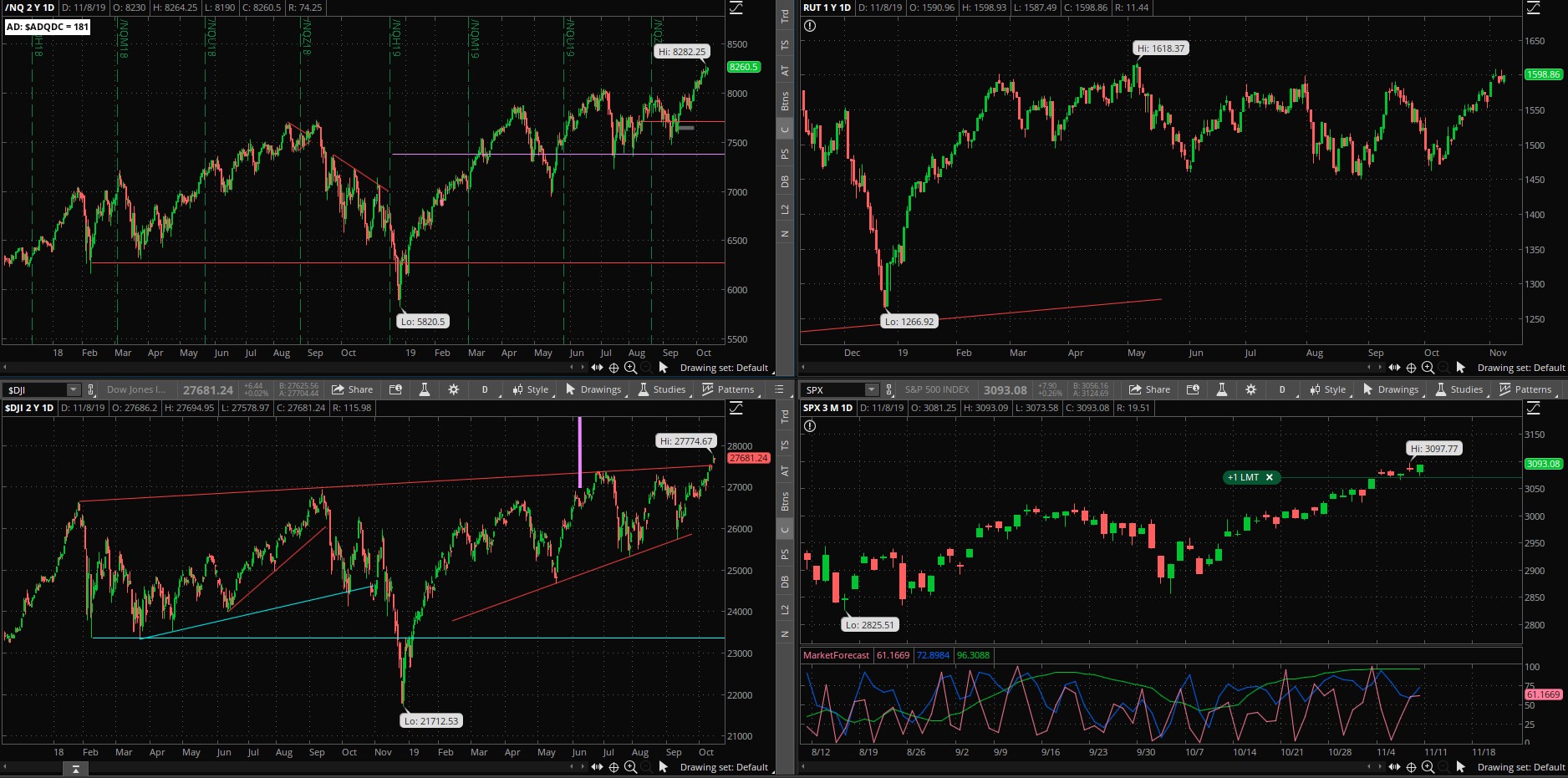The width and height of the screenshot is (1568, 778).
Task: Maximize the RUT chart cell
Action: pyautogui.click(x=1534, y=8)
